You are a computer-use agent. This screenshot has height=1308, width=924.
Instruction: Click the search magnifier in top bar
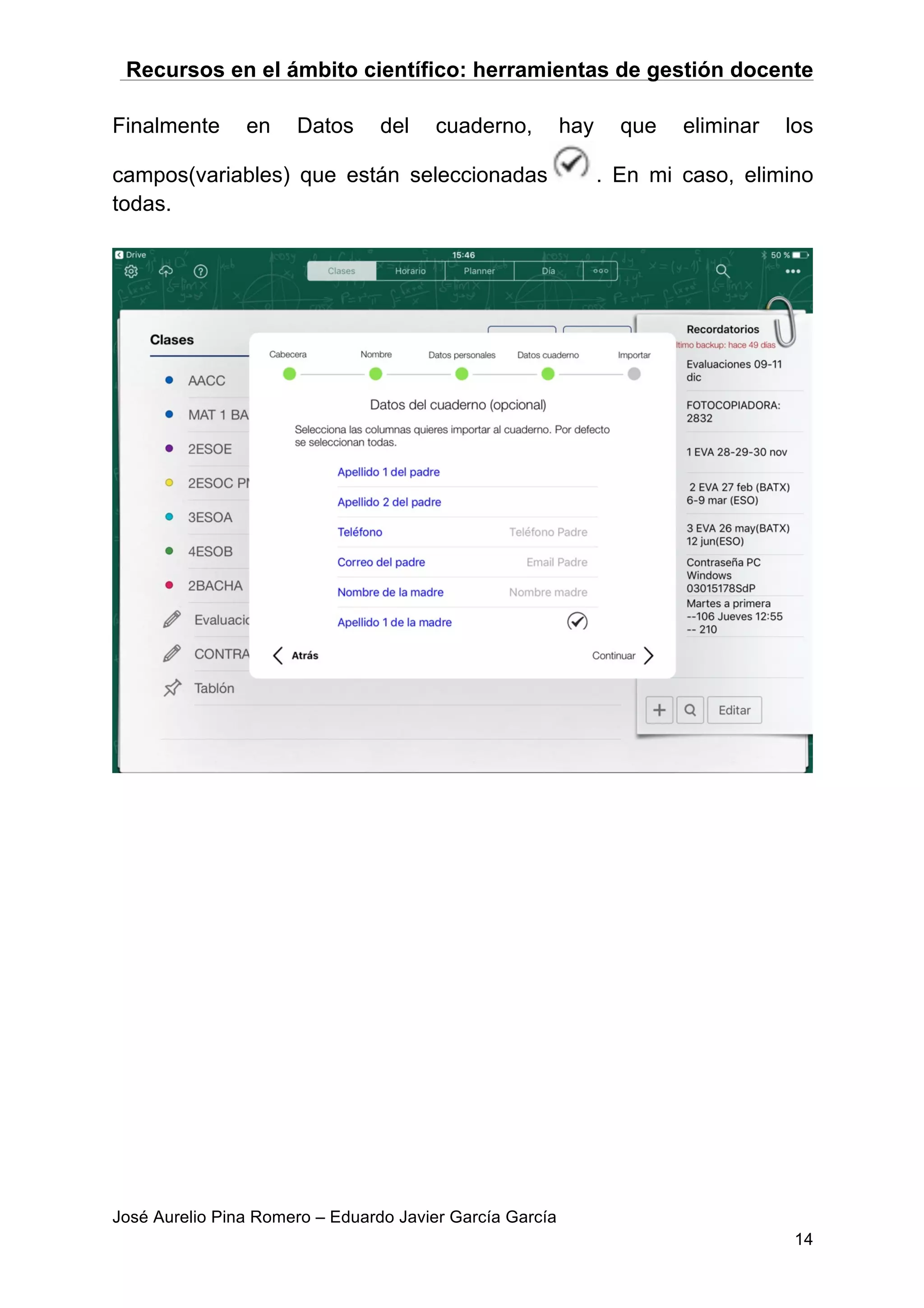[722, 271]
